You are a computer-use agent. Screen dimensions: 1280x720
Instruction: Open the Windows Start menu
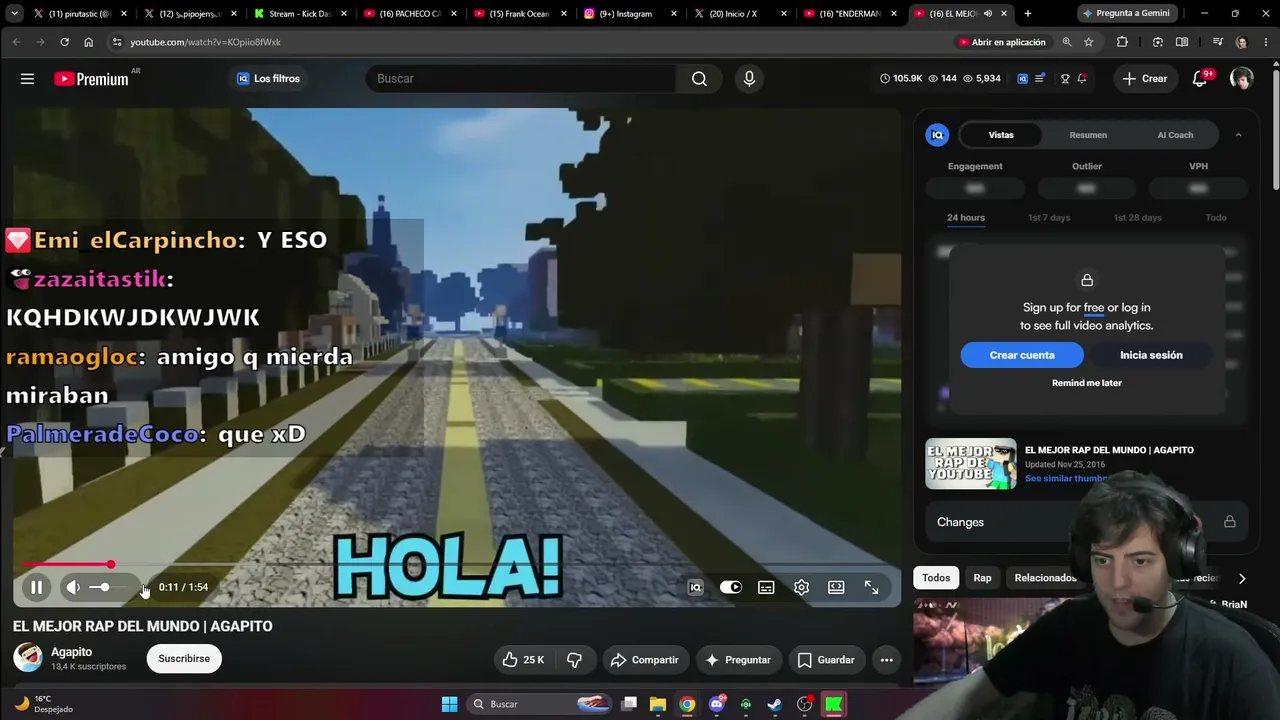coord(449,704)
